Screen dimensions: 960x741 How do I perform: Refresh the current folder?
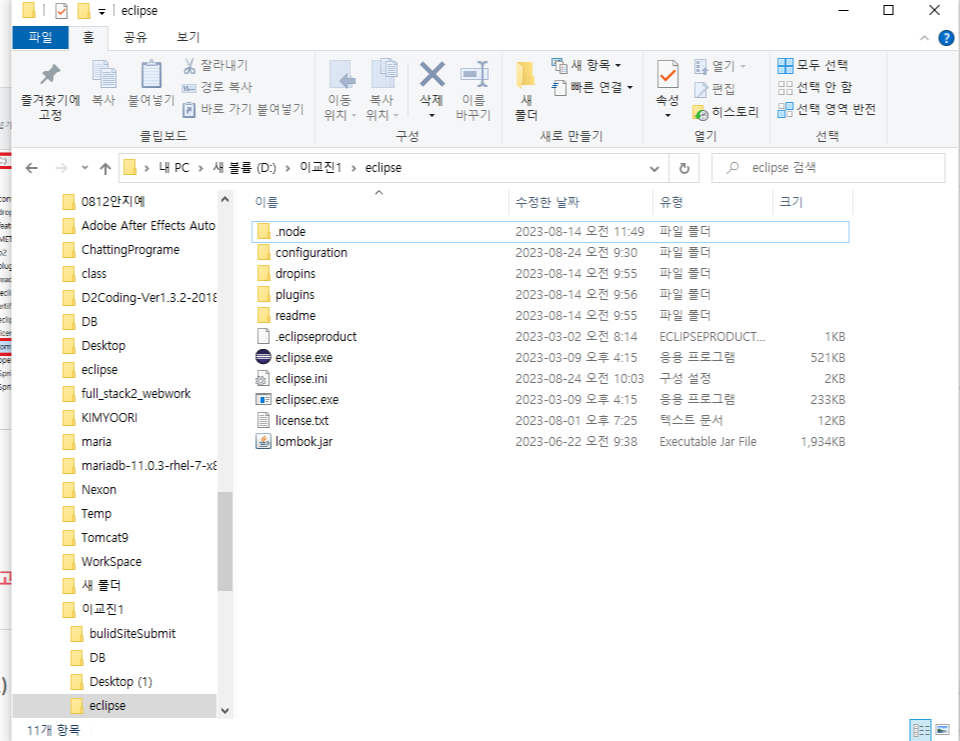(684, 168)
